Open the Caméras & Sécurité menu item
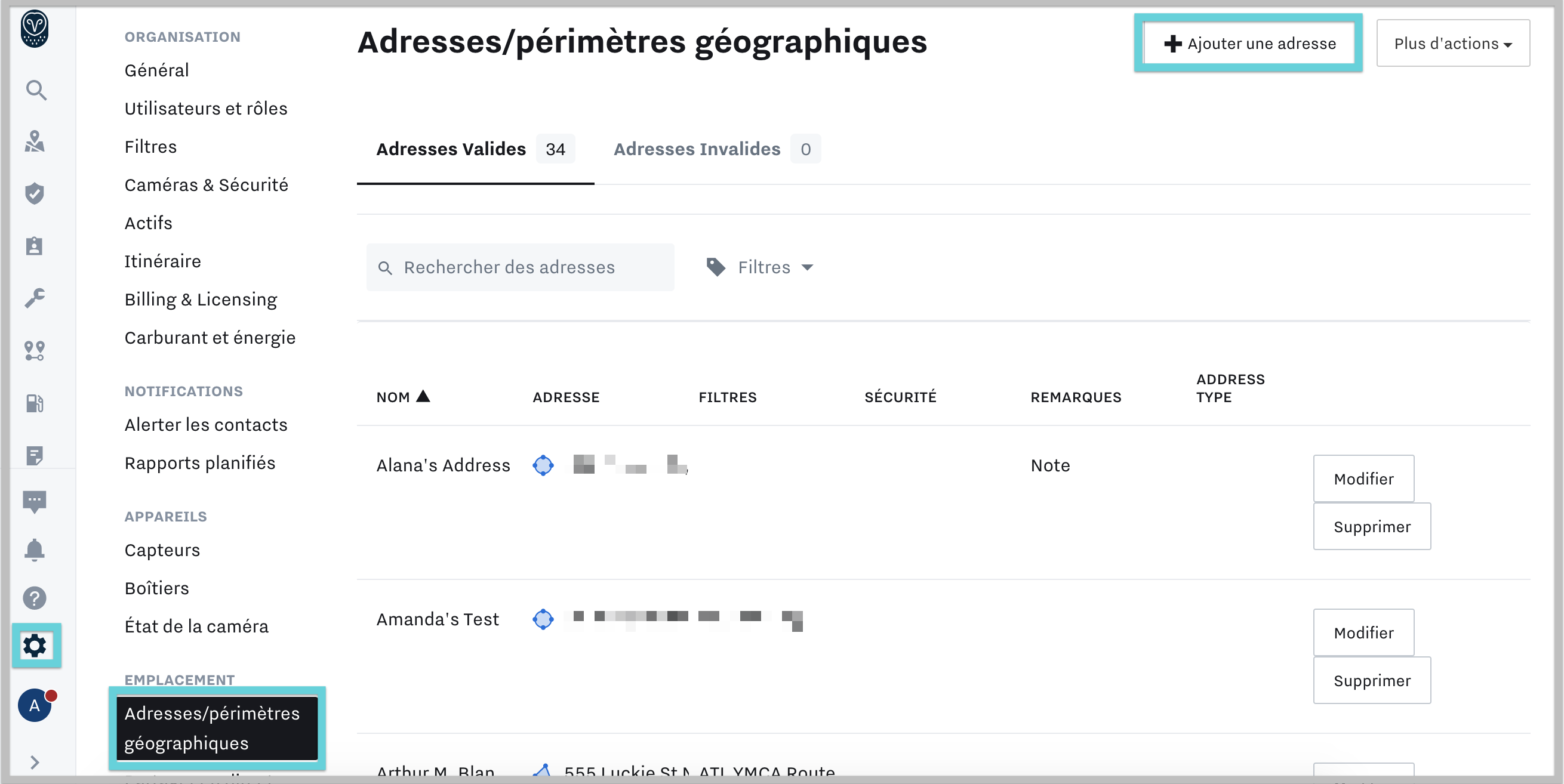The image size is (1564, 784). [x=207, y=184]
